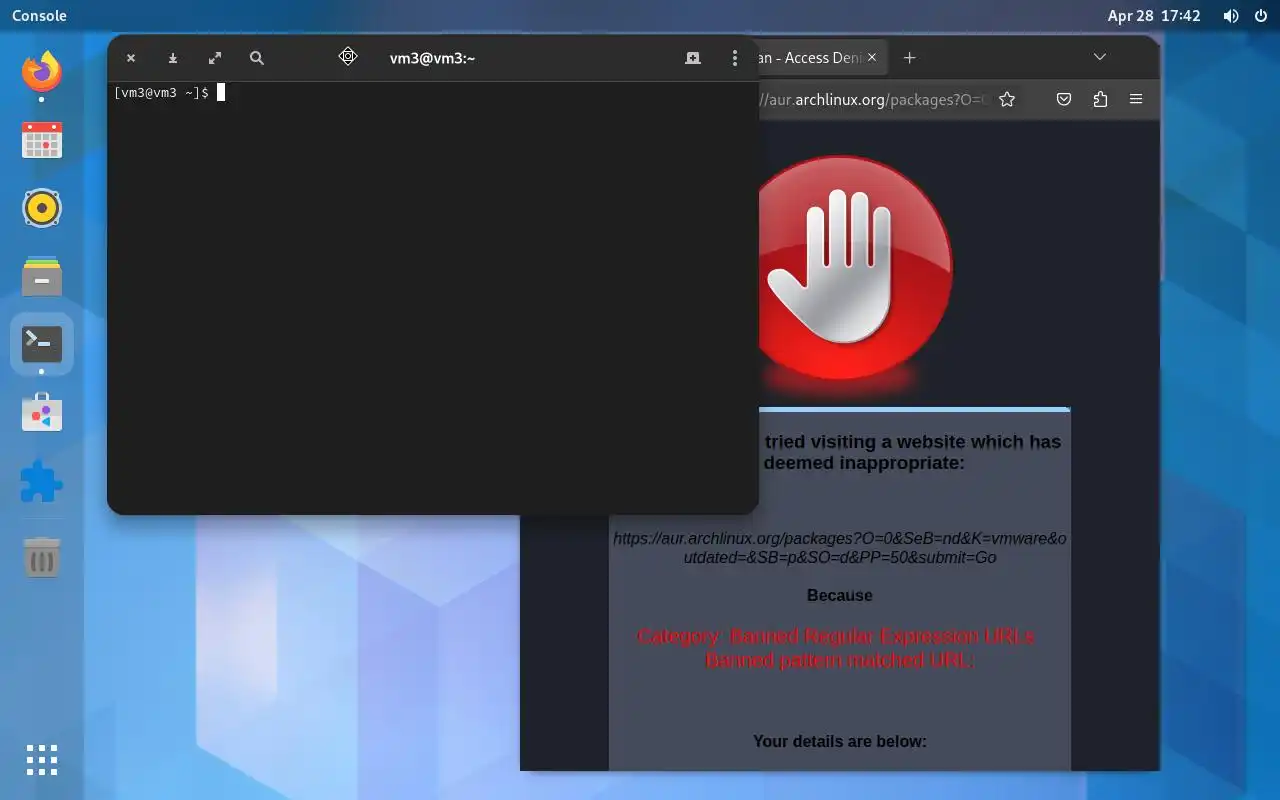Open terminal search magnifier
The image size is (1280, 800).
point(257,58)
